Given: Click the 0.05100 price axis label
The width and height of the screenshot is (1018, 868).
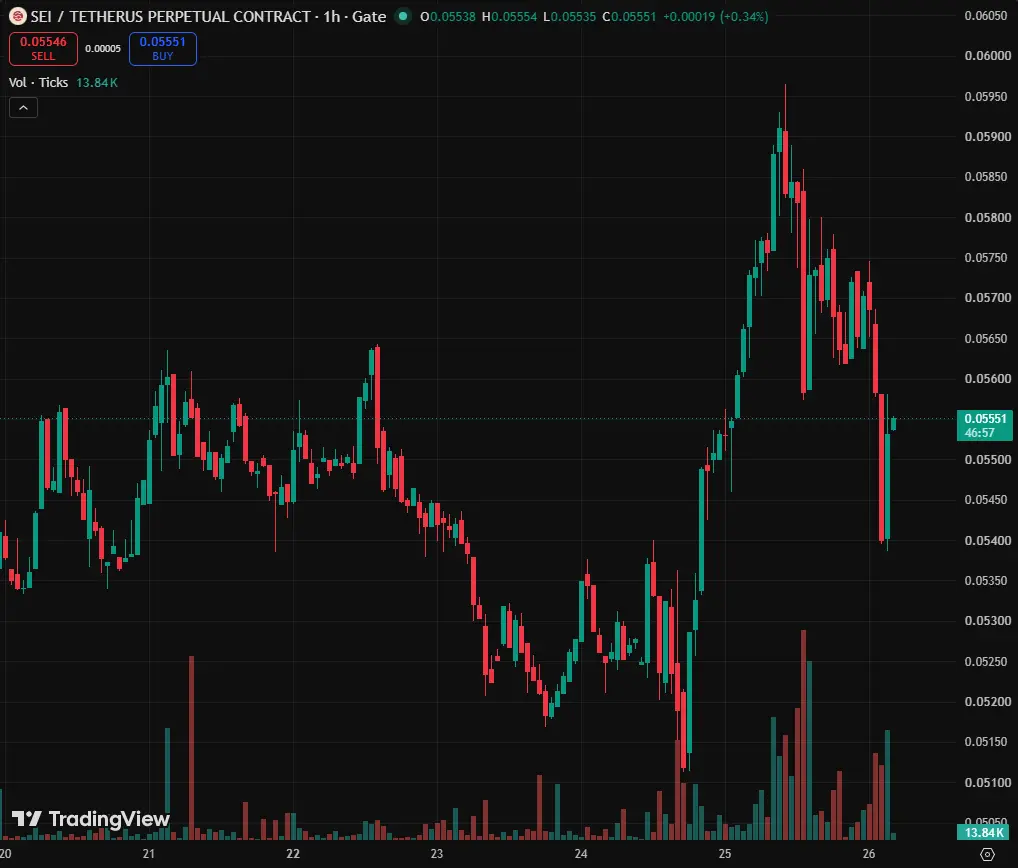Looking at the screenshot, I should pos(987,782).
